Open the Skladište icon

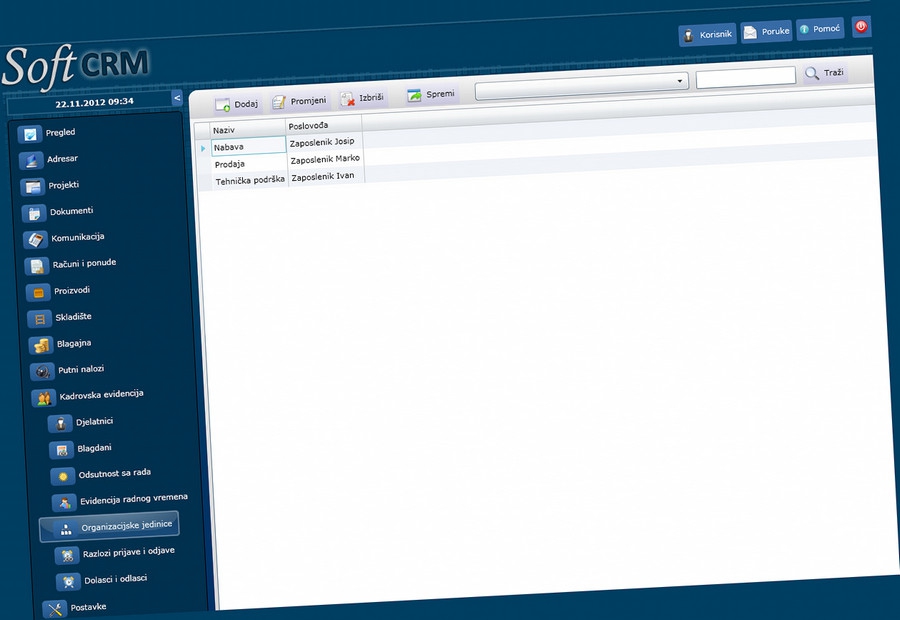tap(40, 319)
